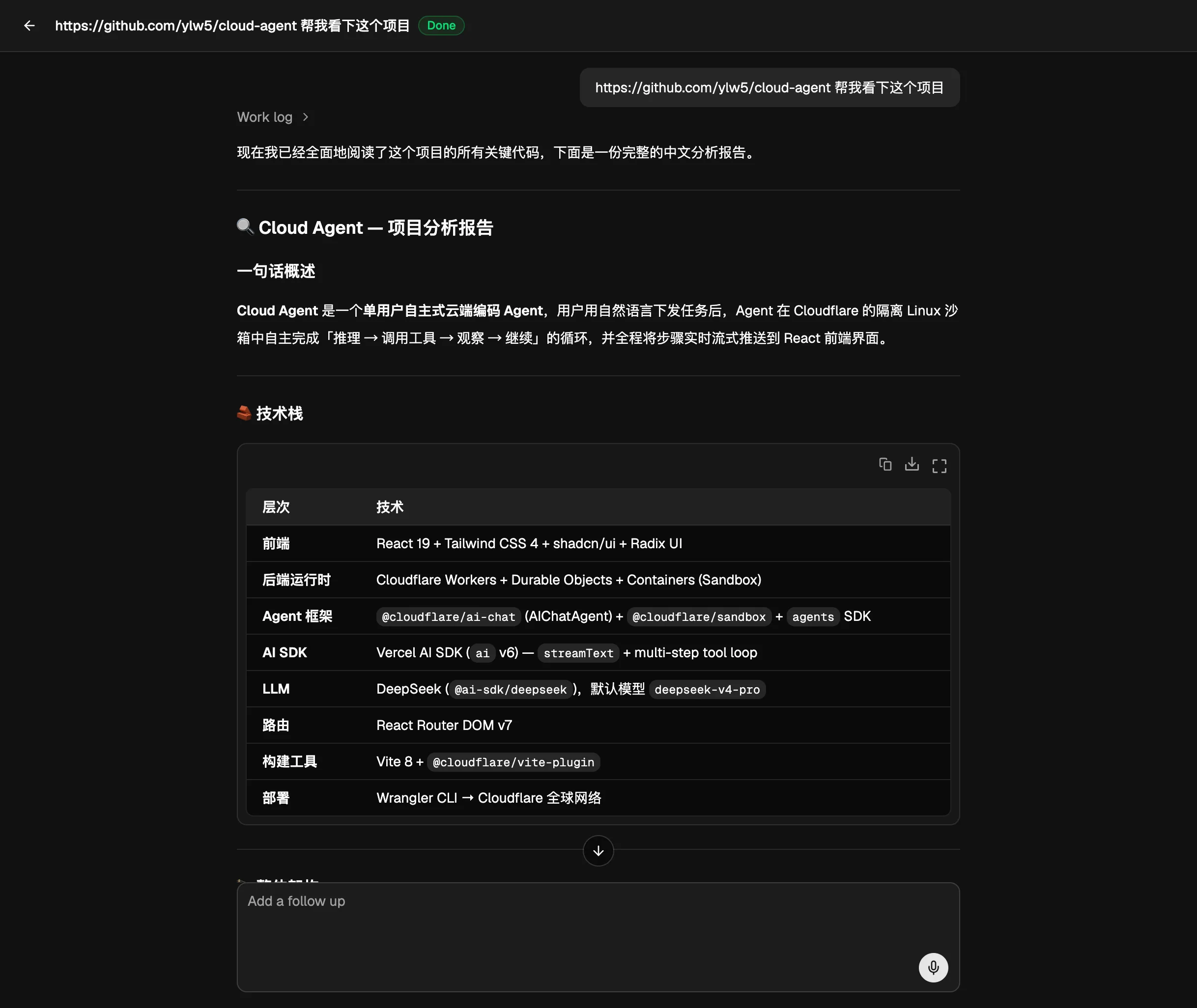This screenshot has width=1197, height=1008.
Task: Click the @cloudflare/sandbox code tag
Action: [699, 616]
